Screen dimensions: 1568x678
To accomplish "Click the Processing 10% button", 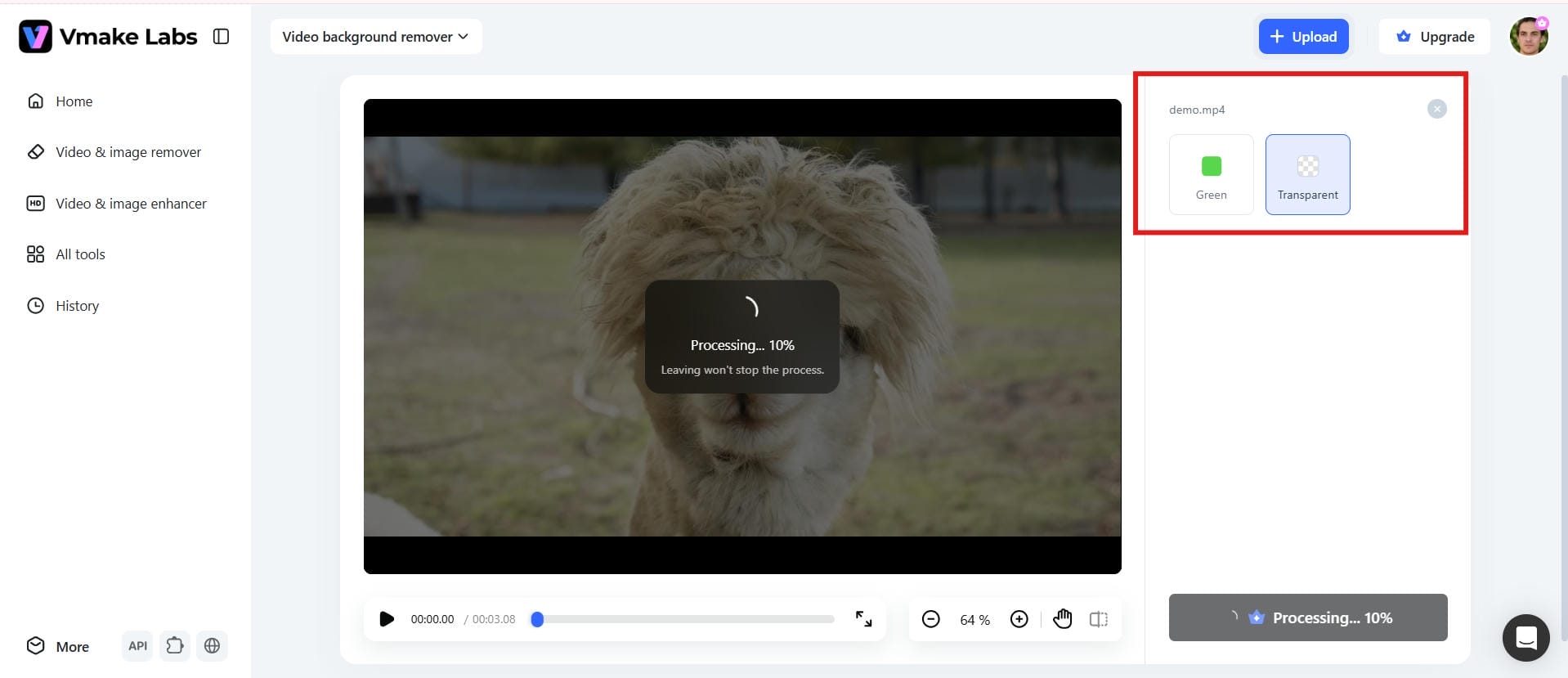I will pos(1308,617).
